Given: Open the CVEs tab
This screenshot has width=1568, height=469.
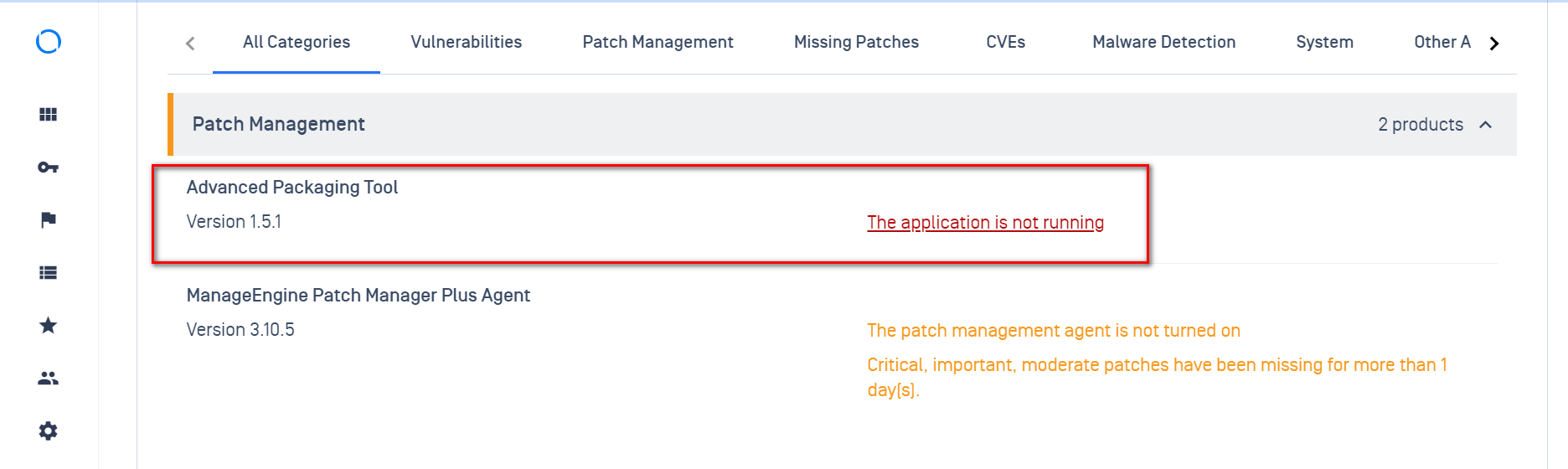Looking at the screenshot, I should pyautogui.click(x=1005, y=42).
